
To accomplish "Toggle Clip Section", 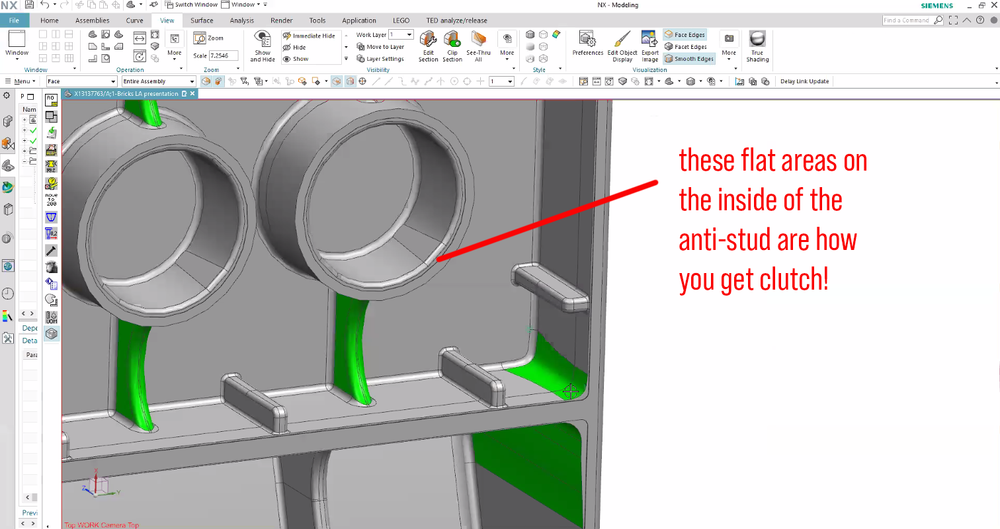I will (452, 46).
